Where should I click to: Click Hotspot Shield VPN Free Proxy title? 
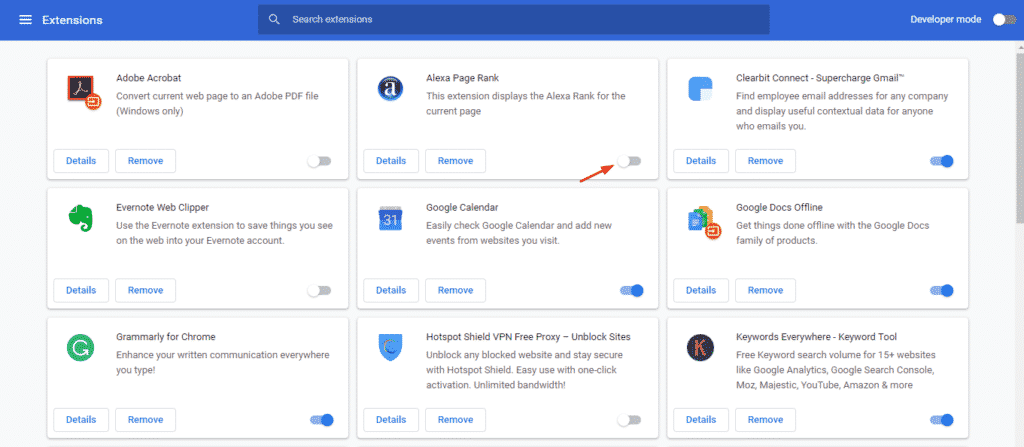(528, 337)
